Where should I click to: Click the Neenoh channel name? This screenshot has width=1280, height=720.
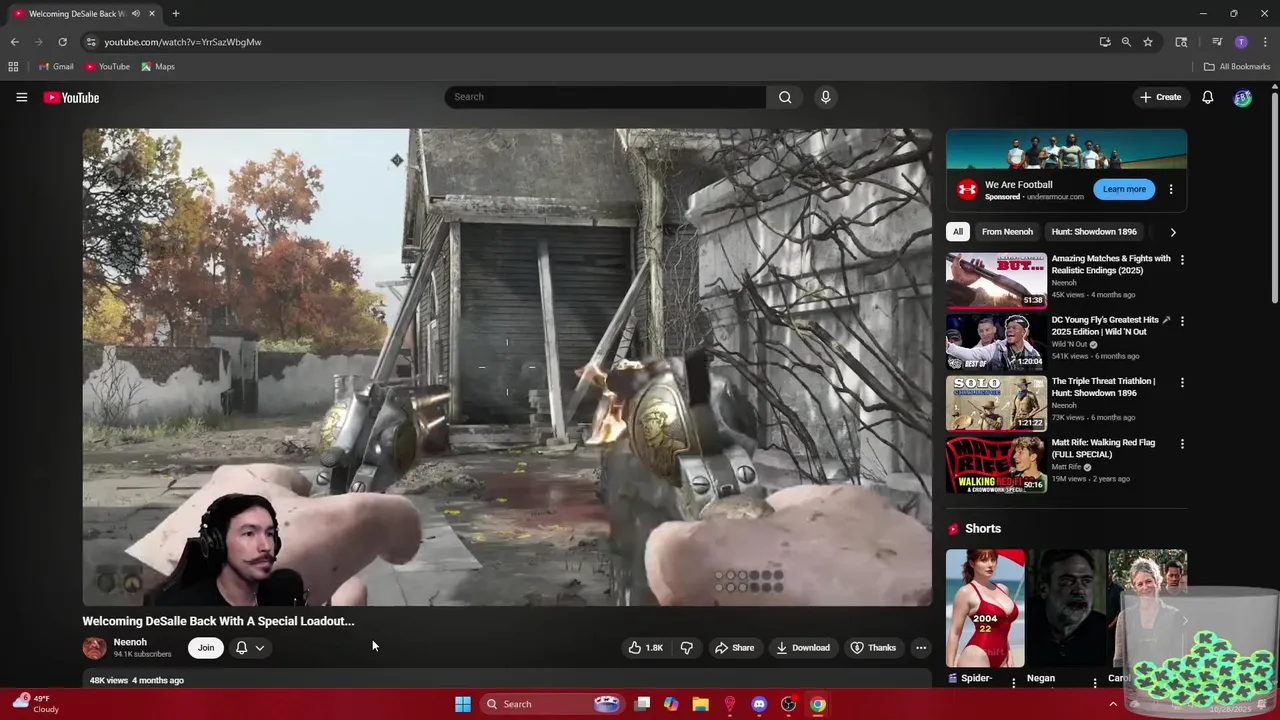130,642
